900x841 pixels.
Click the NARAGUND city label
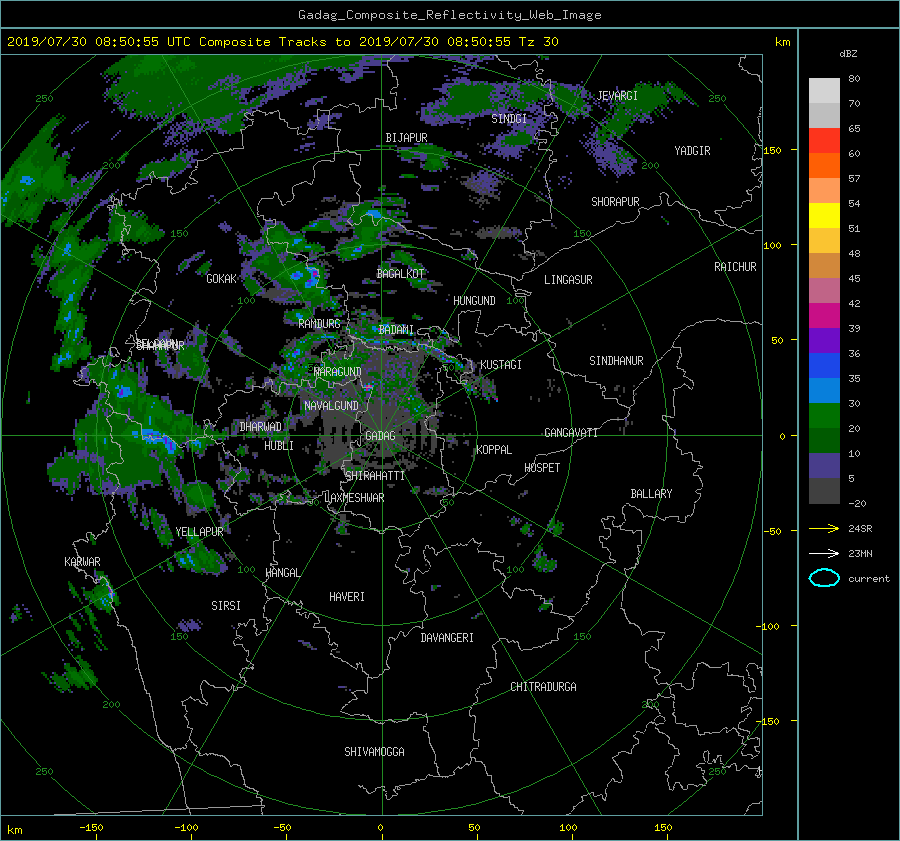click(338, 372)
